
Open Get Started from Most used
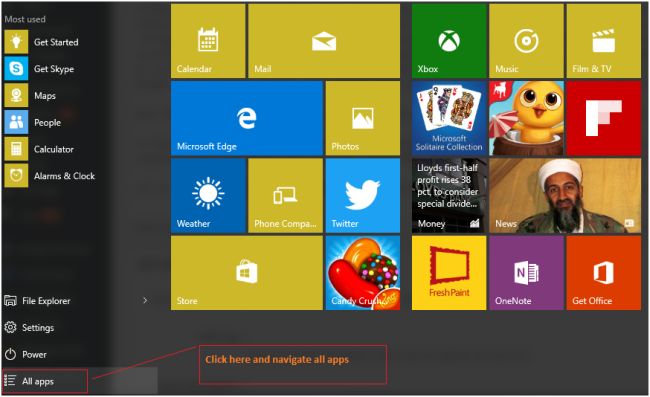[x=41, y=42]
